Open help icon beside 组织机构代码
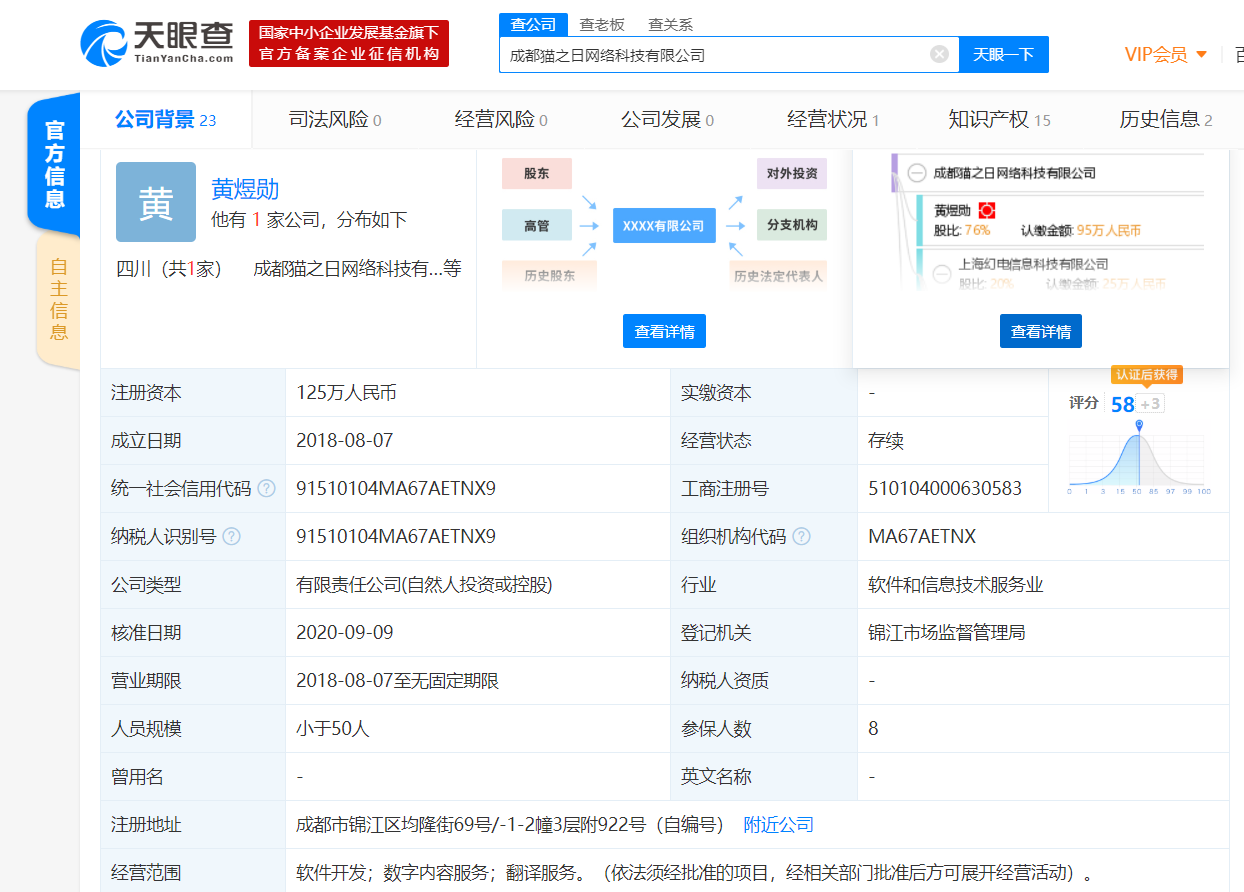This screenshot has width=1244, height=892. pos(801,537)
